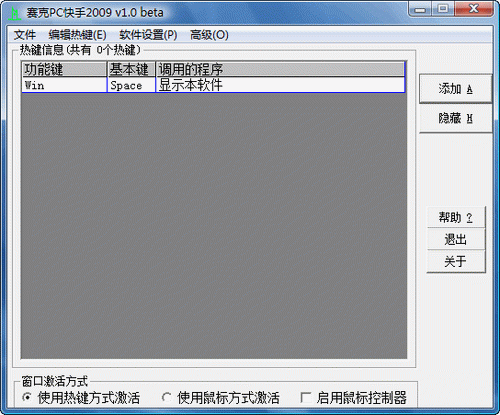Open the 编辑热键(E) menu
The width and height of the screenshot is (500, 415).
77,35
